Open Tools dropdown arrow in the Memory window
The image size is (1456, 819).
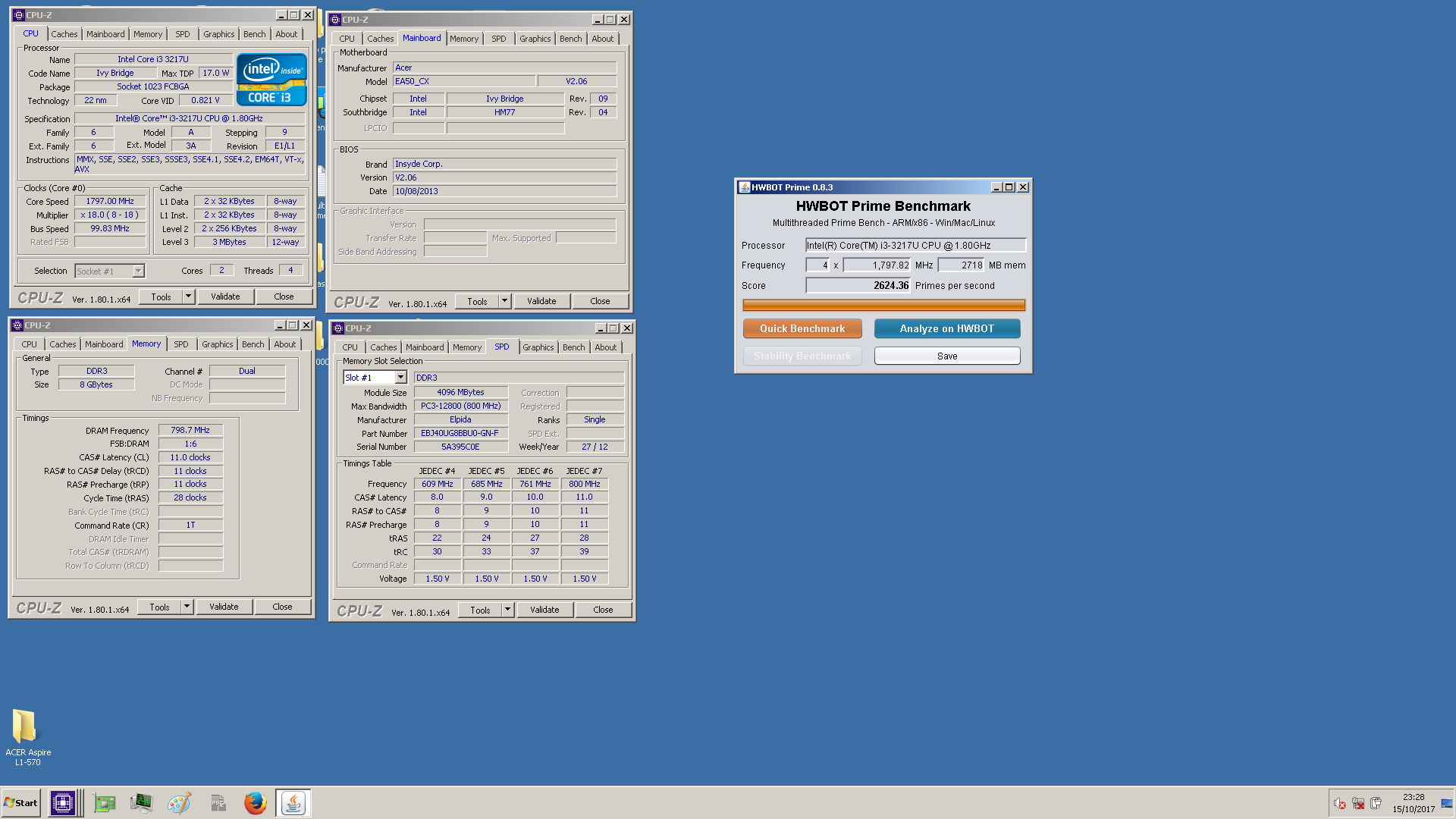(x=187, y=607)
